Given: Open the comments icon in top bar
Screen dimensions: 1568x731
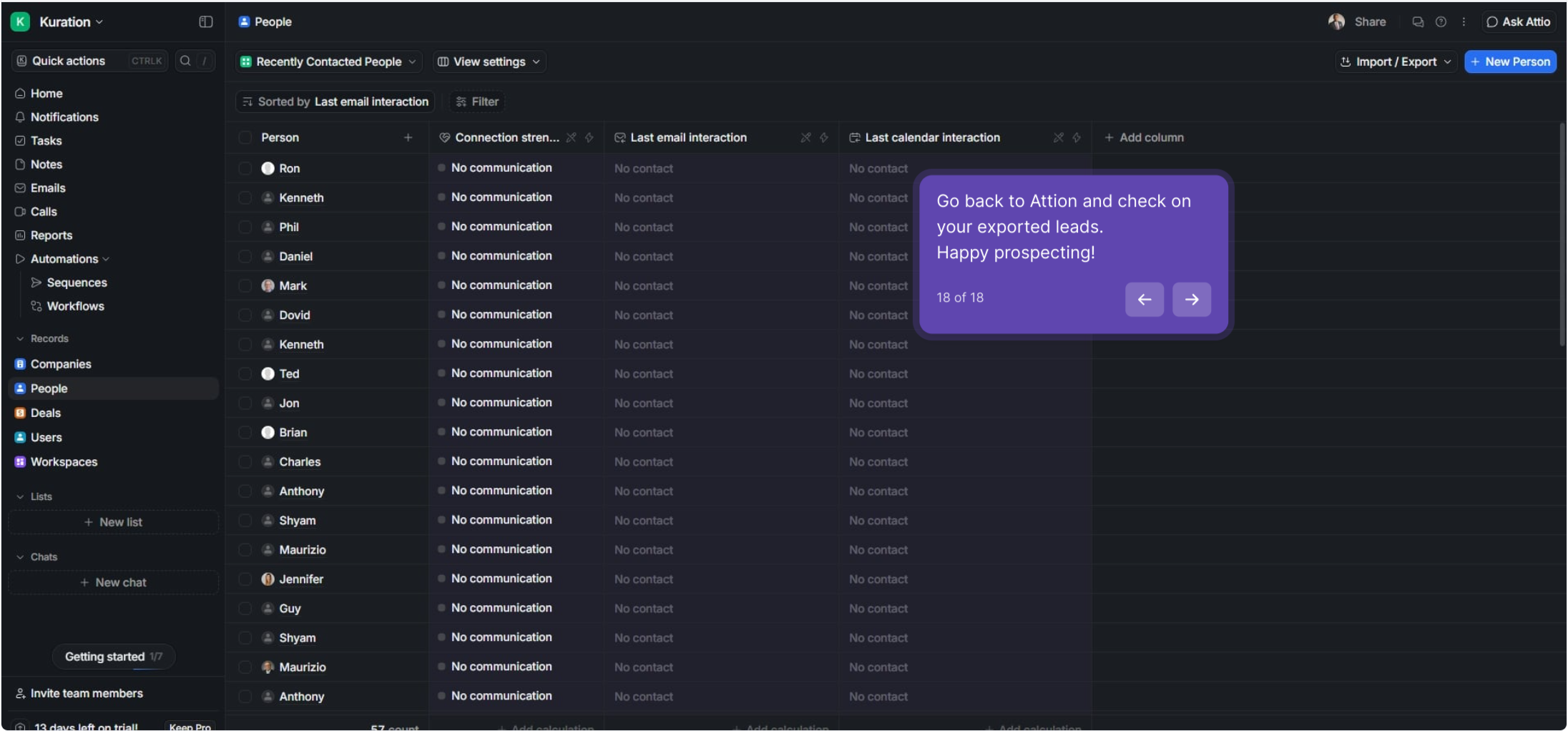Looking at the screenshot, I should [x=1417, y=22].
